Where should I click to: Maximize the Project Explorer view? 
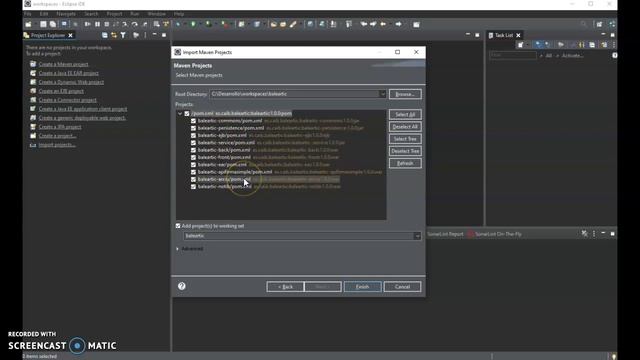tap(164, 35)
